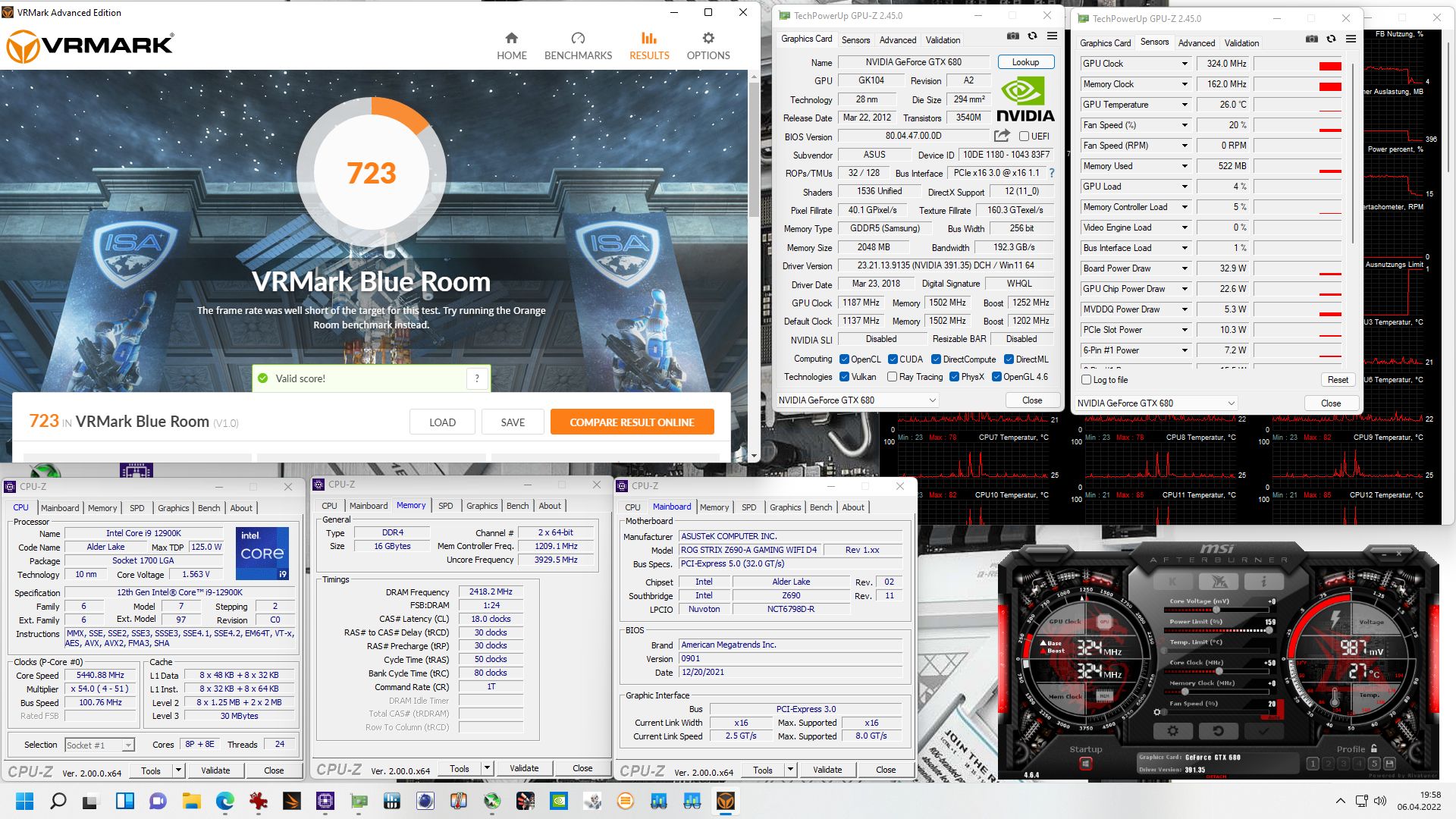
Task: Open GPU selector in GPU-Z Sensors window
Action: click(x=1156, y=403)
